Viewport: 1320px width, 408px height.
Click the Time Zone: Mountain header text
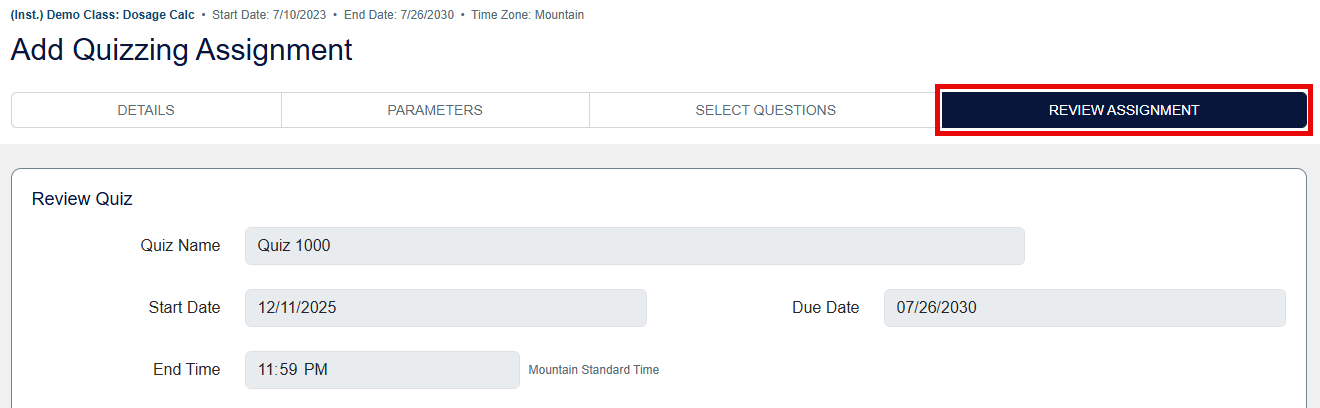point(527,15)
